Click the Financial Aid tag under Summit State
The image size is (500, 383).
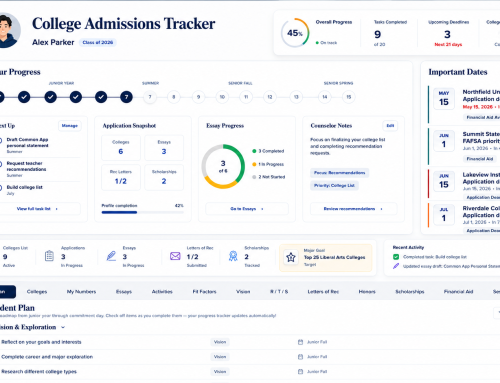[480, 159]
